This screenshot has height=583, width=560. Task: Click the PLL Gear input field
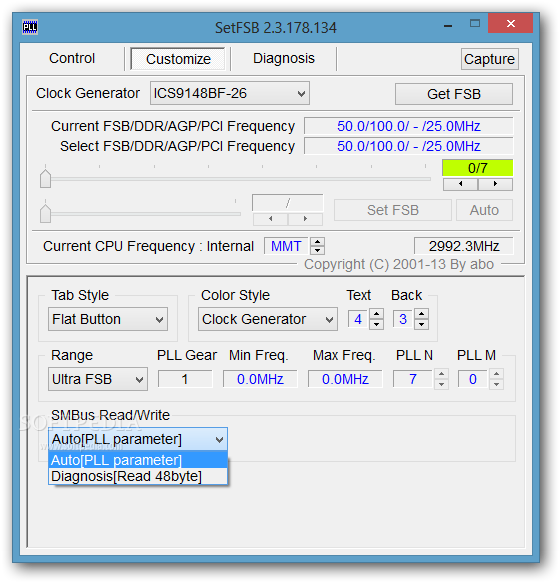[x=185, y=379]
